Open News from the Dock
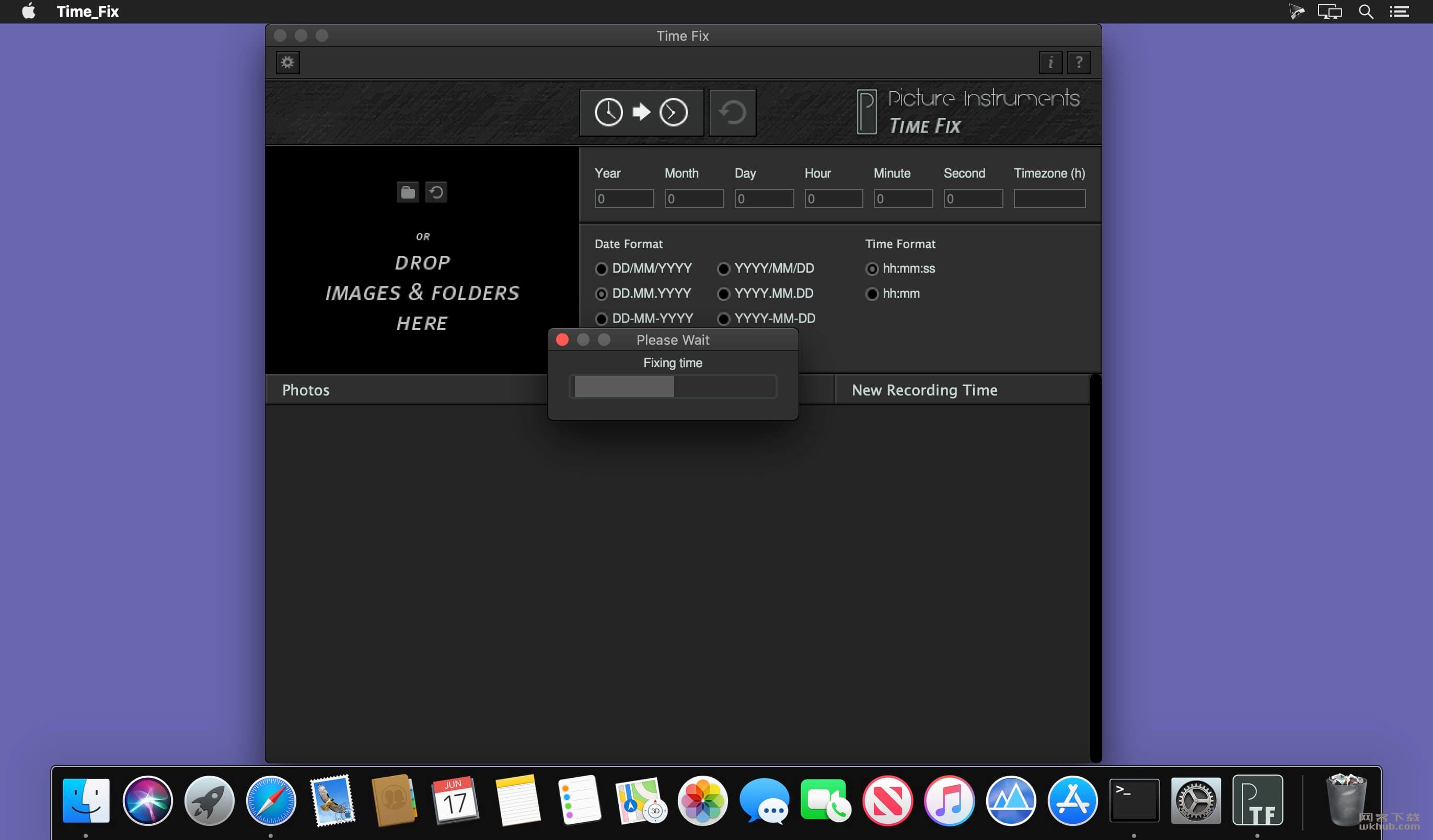 (888, 800)
